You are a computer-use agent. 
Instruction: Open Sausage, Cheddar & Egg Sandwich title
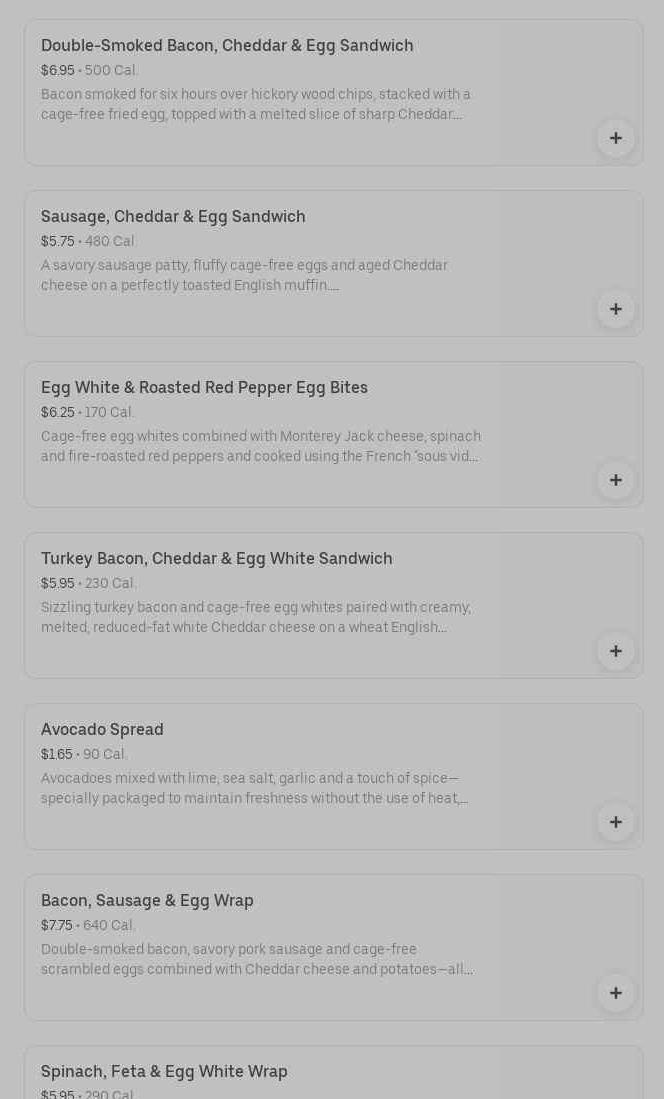pyautogui.click(x=173, y=216)
